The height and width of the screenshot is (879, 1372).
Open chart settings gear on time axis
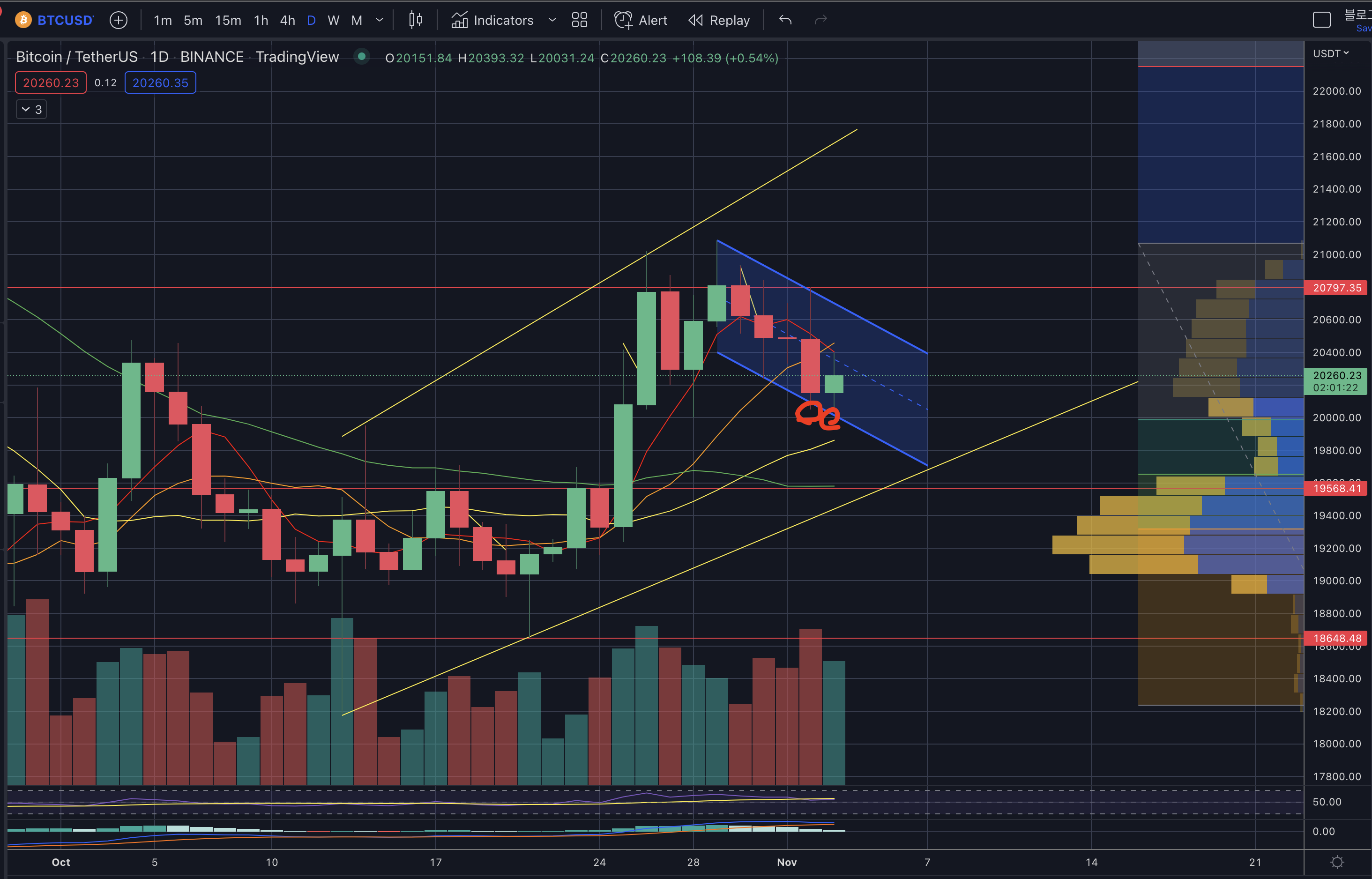point(1337,862)
